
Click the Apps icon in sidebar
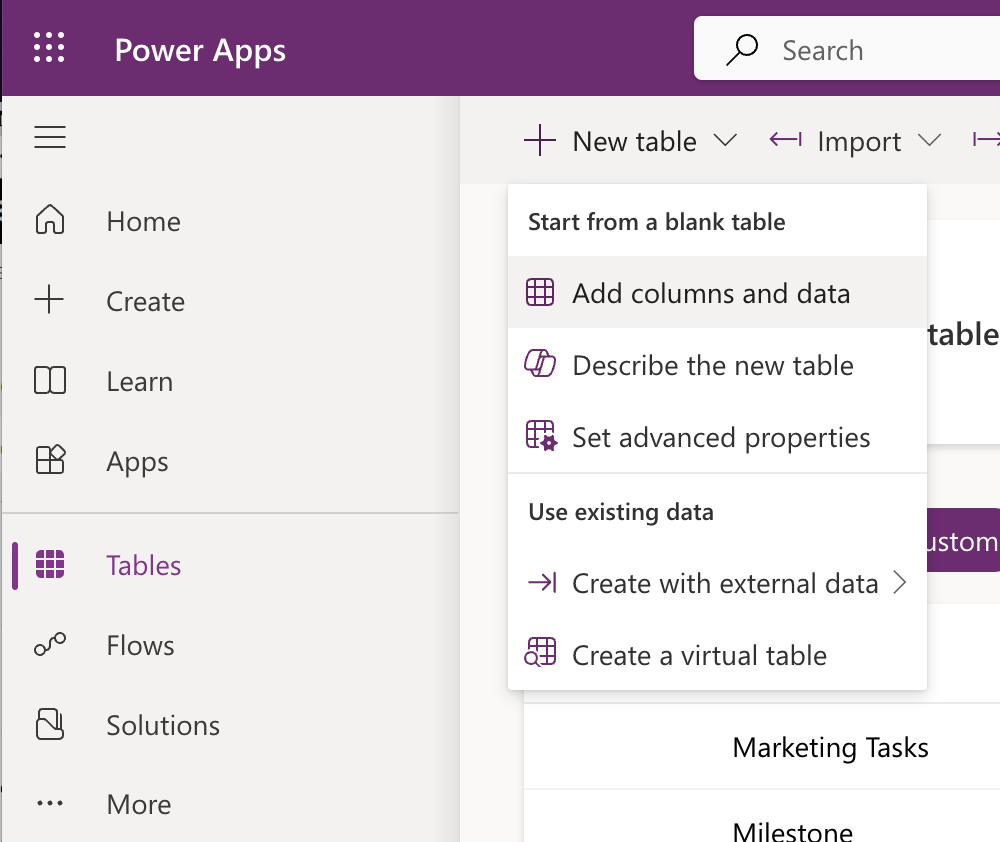click(x=50, y=461)
